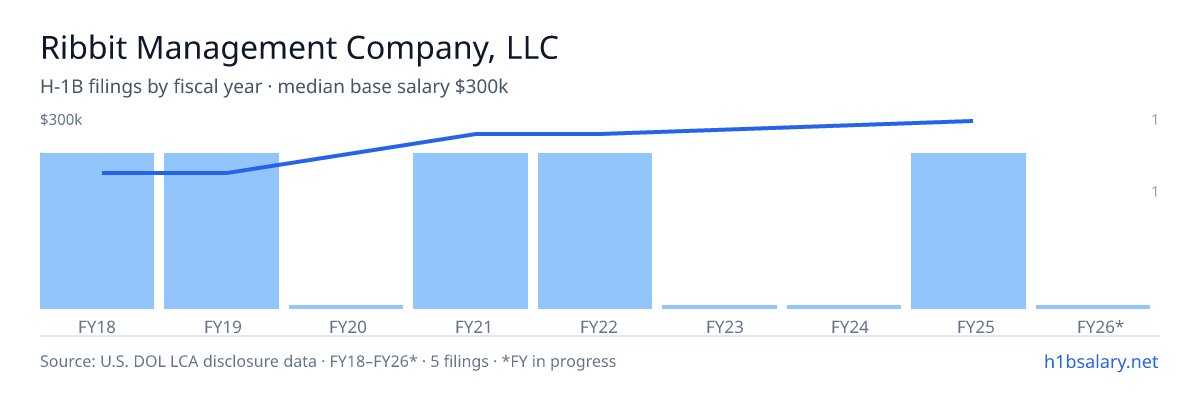Click the FY18 axis label
The width and height of the screenshot is (1200, 400).
pos(97,326)
